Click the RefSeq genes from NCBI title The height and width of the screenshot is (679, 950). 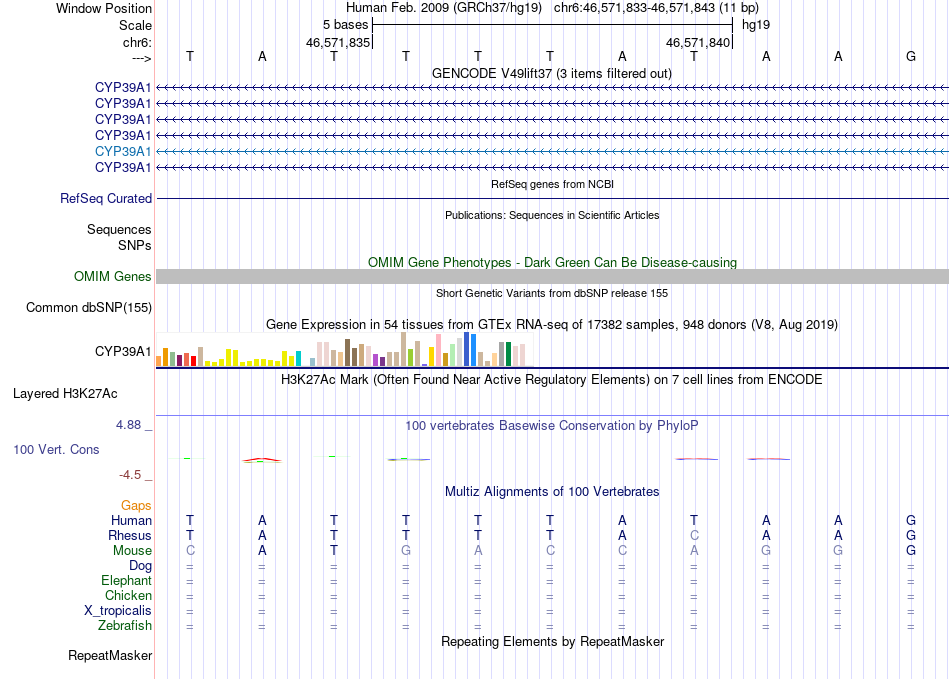click(552, 184)
